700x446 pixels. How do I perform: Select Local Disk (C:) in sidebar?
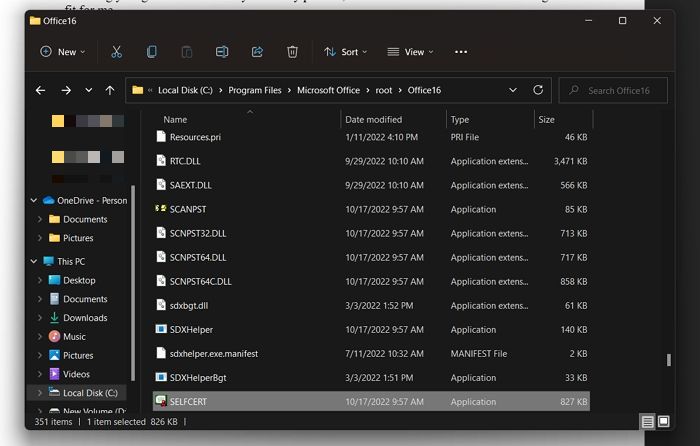90,393
